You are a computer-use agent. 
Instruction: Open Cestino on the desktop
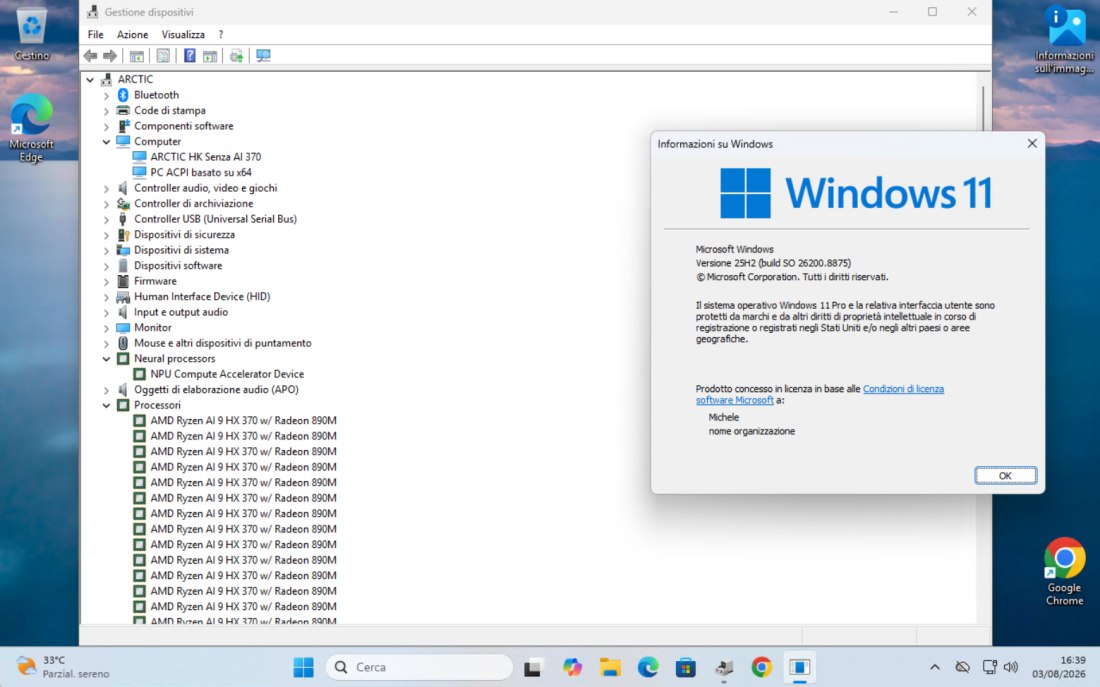(x=32, y=34)
